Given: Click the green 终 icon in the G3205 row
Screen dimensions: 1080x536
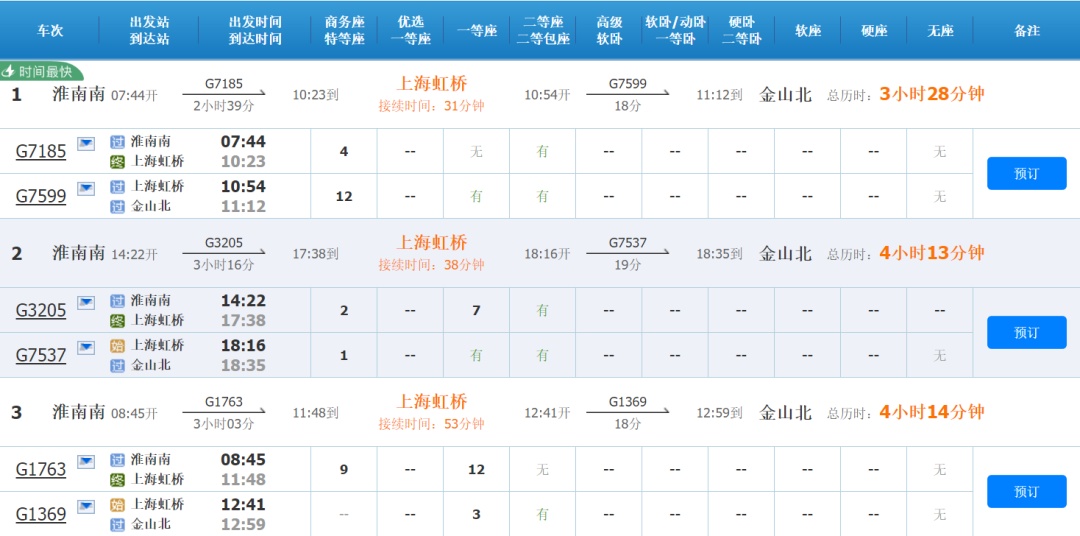Looking at the screenshot, I should tap(117, 321).
